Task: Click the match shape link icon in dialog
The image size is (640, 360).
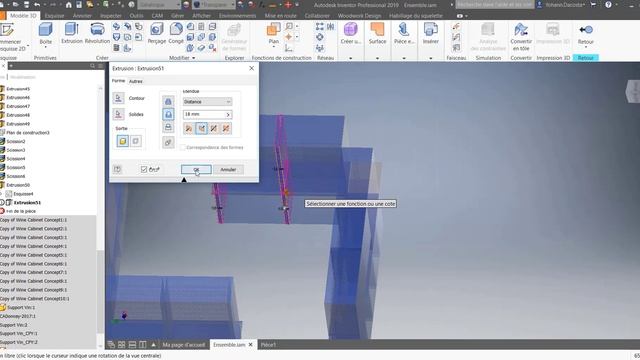Action: click(x=168, y=142)
